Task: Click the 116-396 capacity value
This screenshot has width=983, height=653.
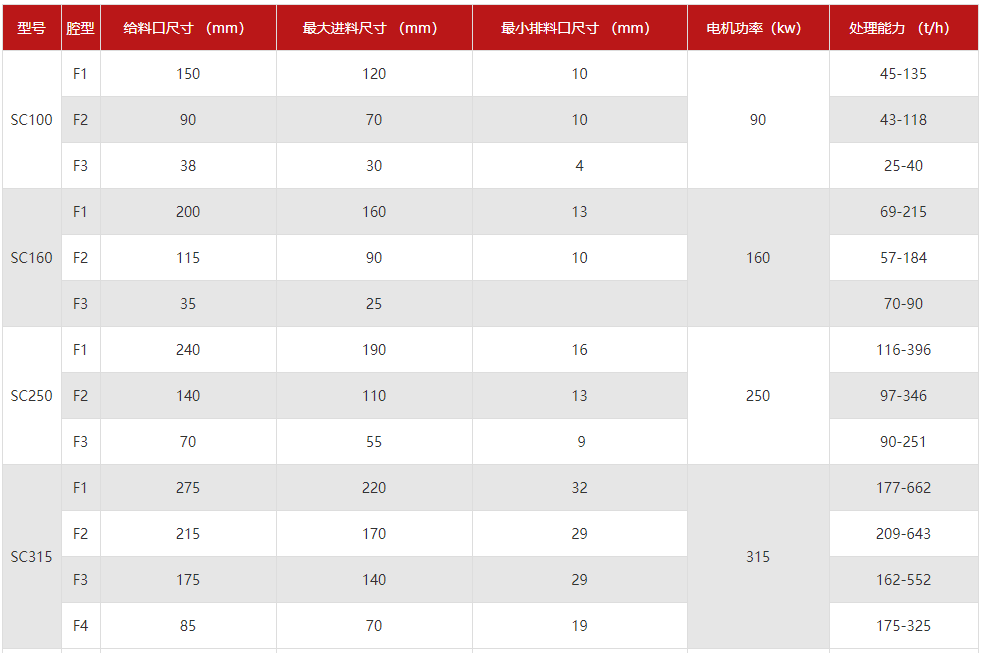Action: pos(904,350)
